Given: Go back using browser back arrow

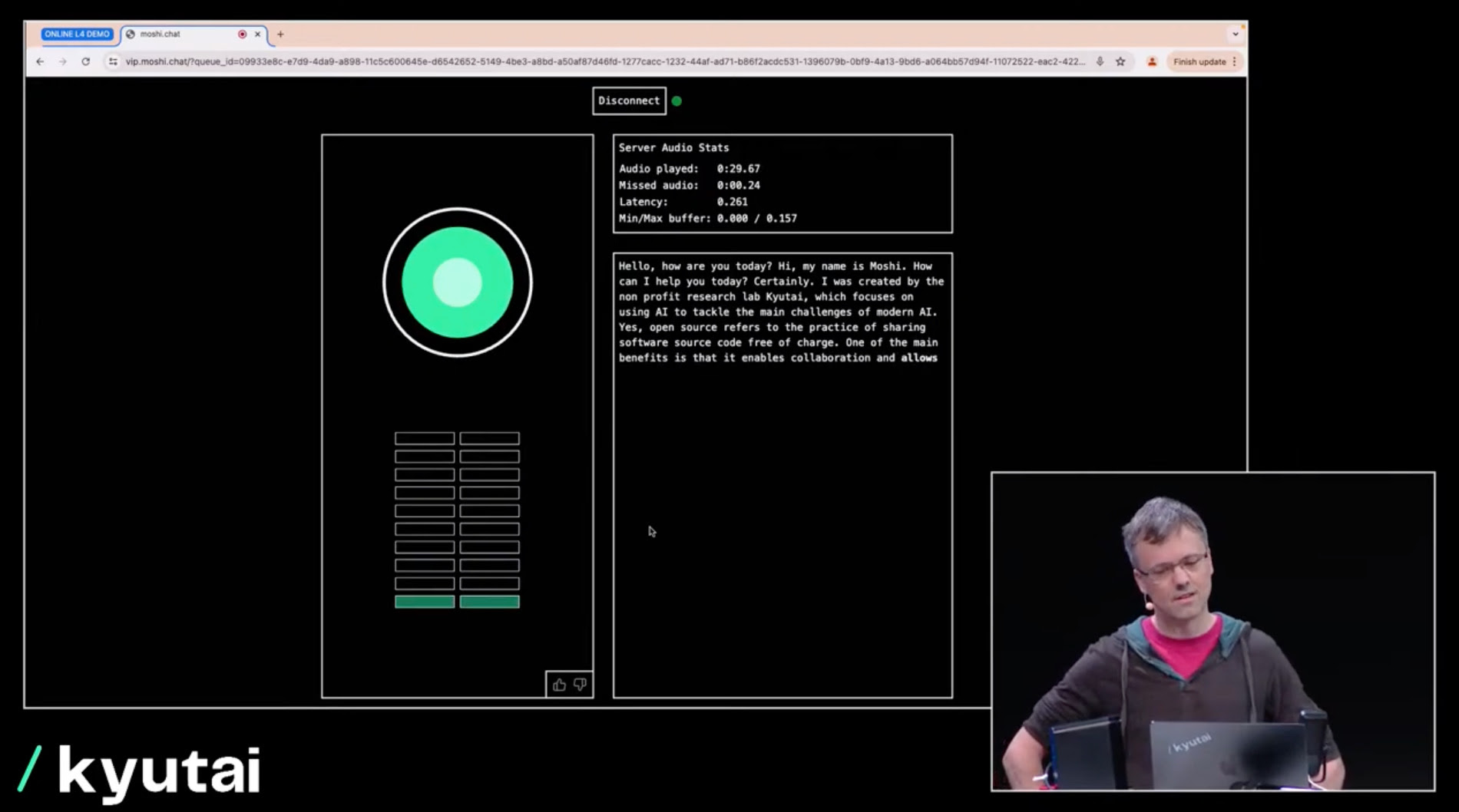Looking at the screenshot, I should click(40, 61).
